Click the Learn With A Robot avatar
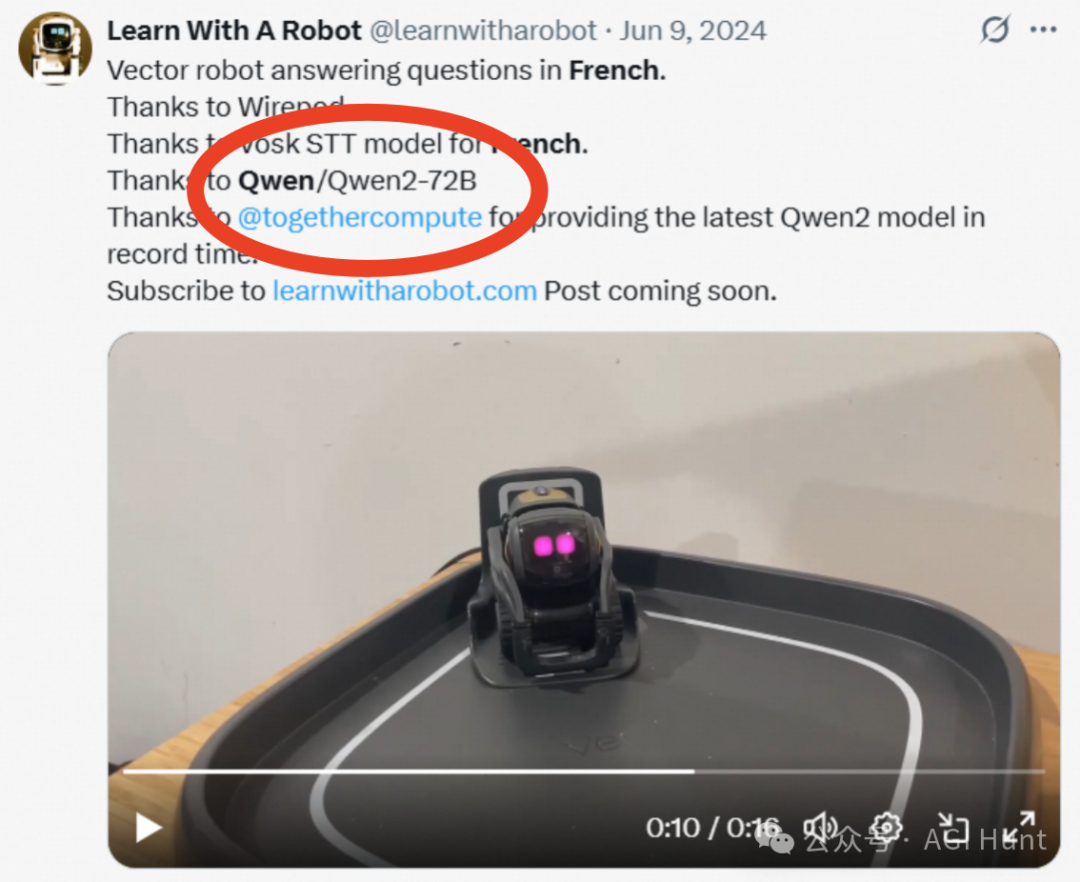The height and width of the screenshot is (882, 1080). coord(55,48)
